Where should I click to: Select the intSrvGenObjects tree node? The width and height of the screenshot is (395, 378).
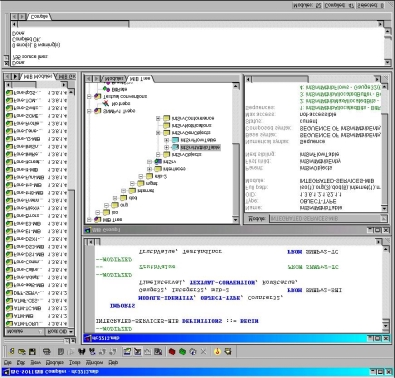[x=191, y=133]
